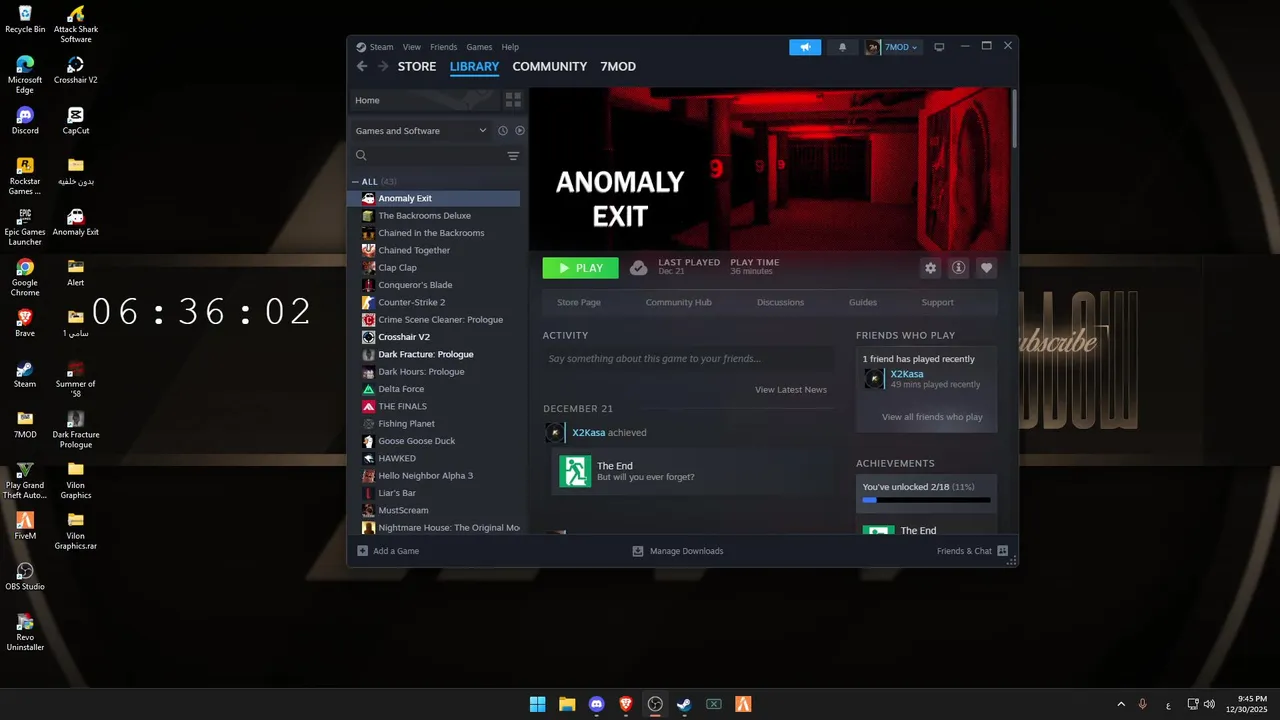Select Home in the library sidebar
The image size is (1280, 720).
(x=422, y=100)
